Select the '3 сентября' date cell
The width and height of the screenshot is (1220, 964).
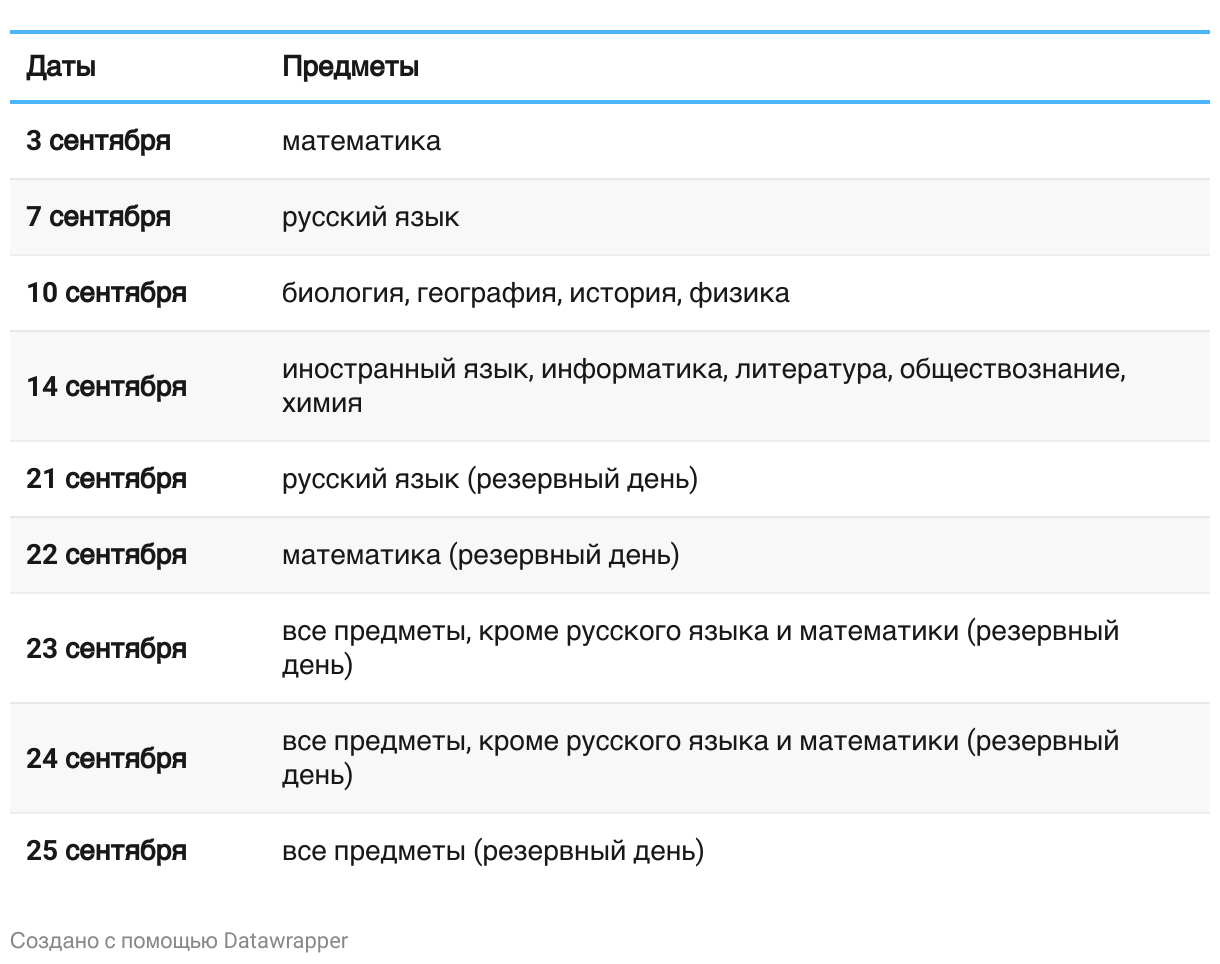(x=98, y=141)
